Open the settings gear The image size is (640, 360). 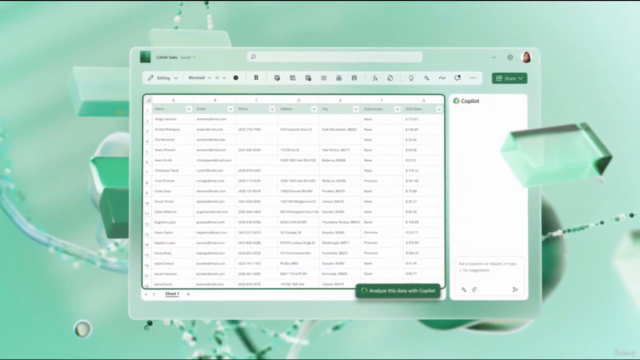click(510, 58)
